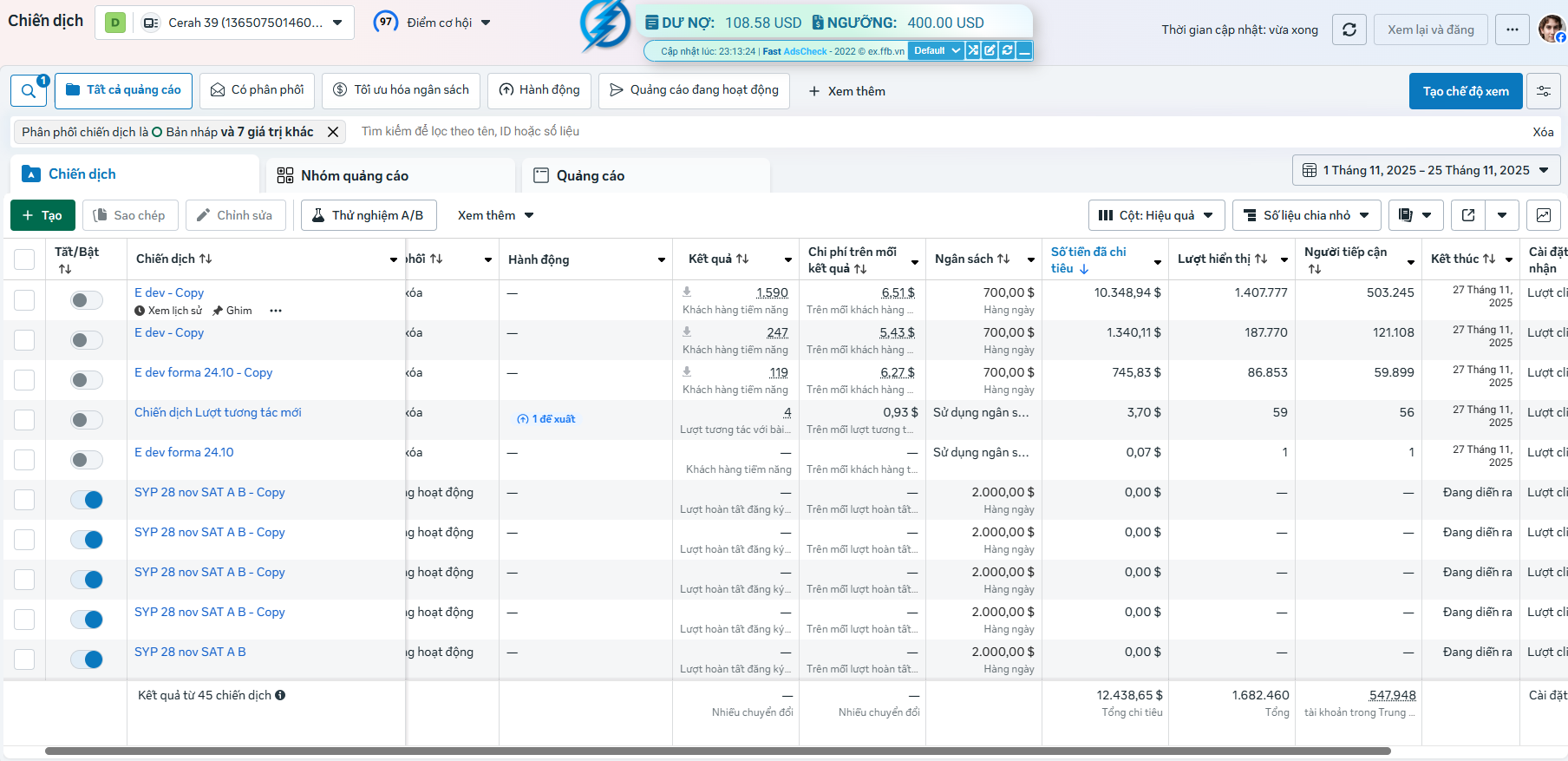Click the green Tạo button
The height and width of the screenshot is (761, 1568).
pyautogui.click(x=42, y=215)
